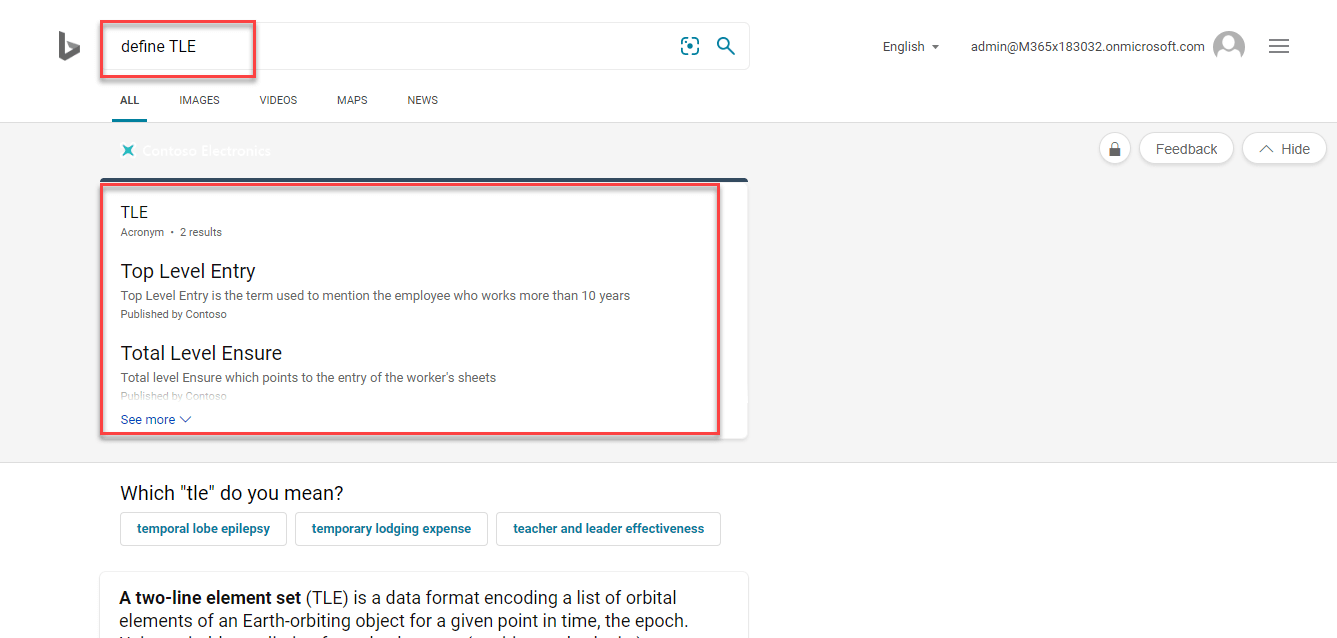
Task: Open visual search camera icon
Action: [690, 46]
